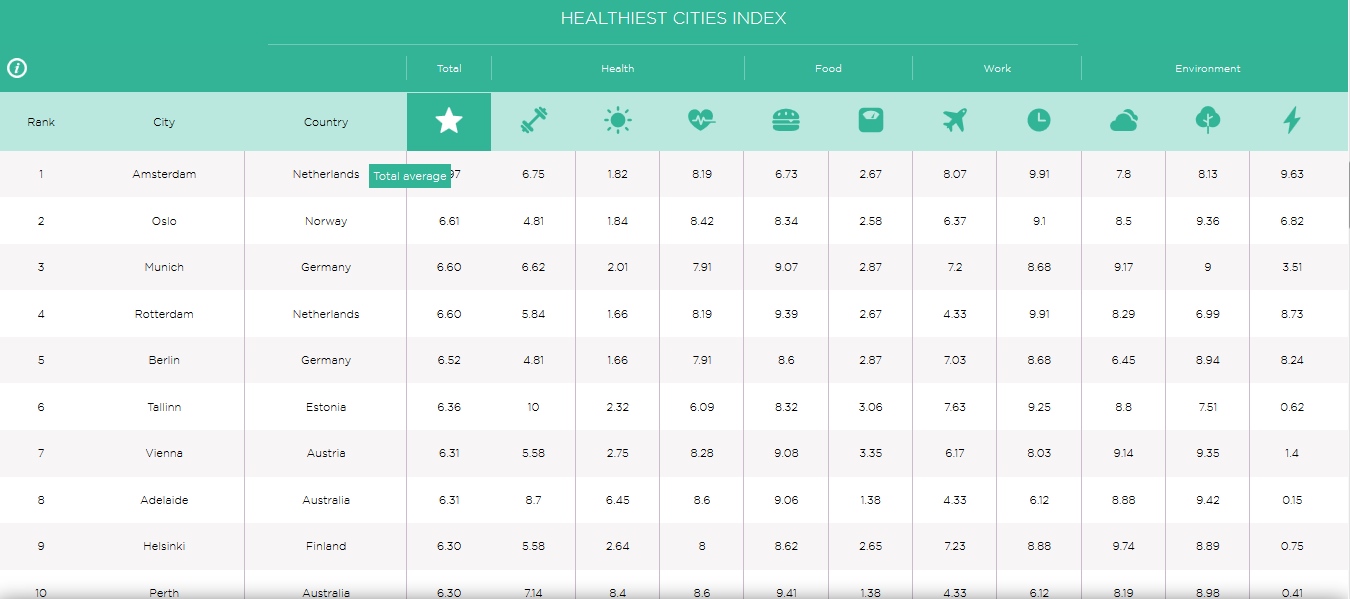The width and height of the screenshot is (1350, 599).
Task: Select the Environment category header
Action: click(x=1208, y=69)
